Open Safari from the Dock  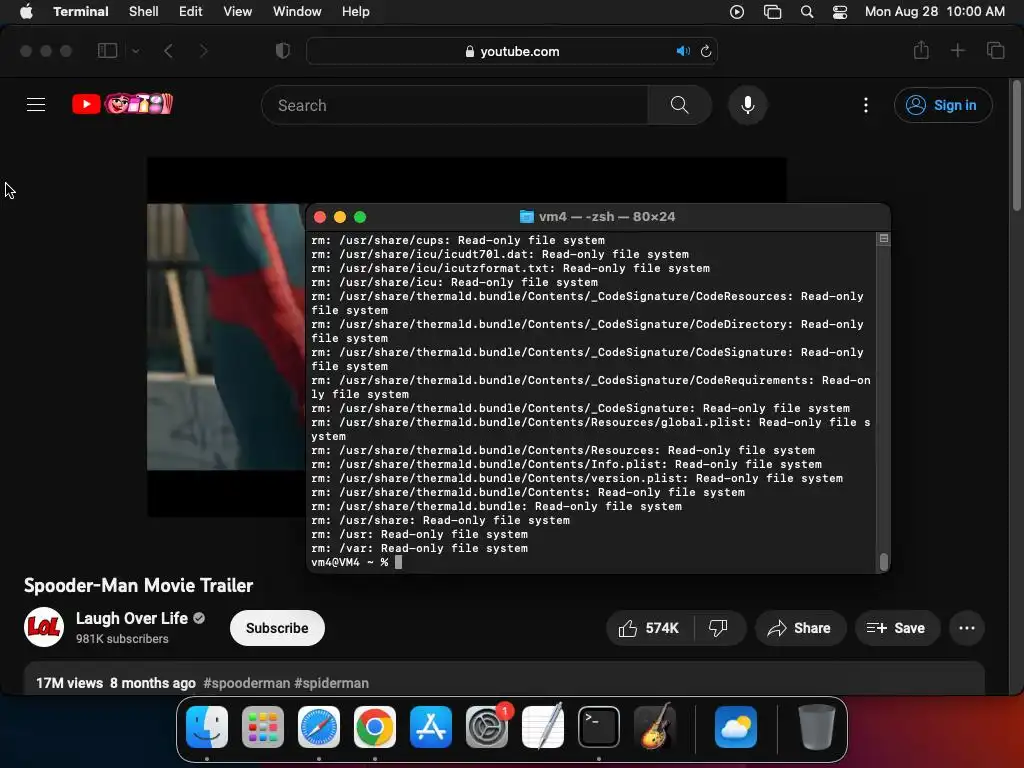319,727
